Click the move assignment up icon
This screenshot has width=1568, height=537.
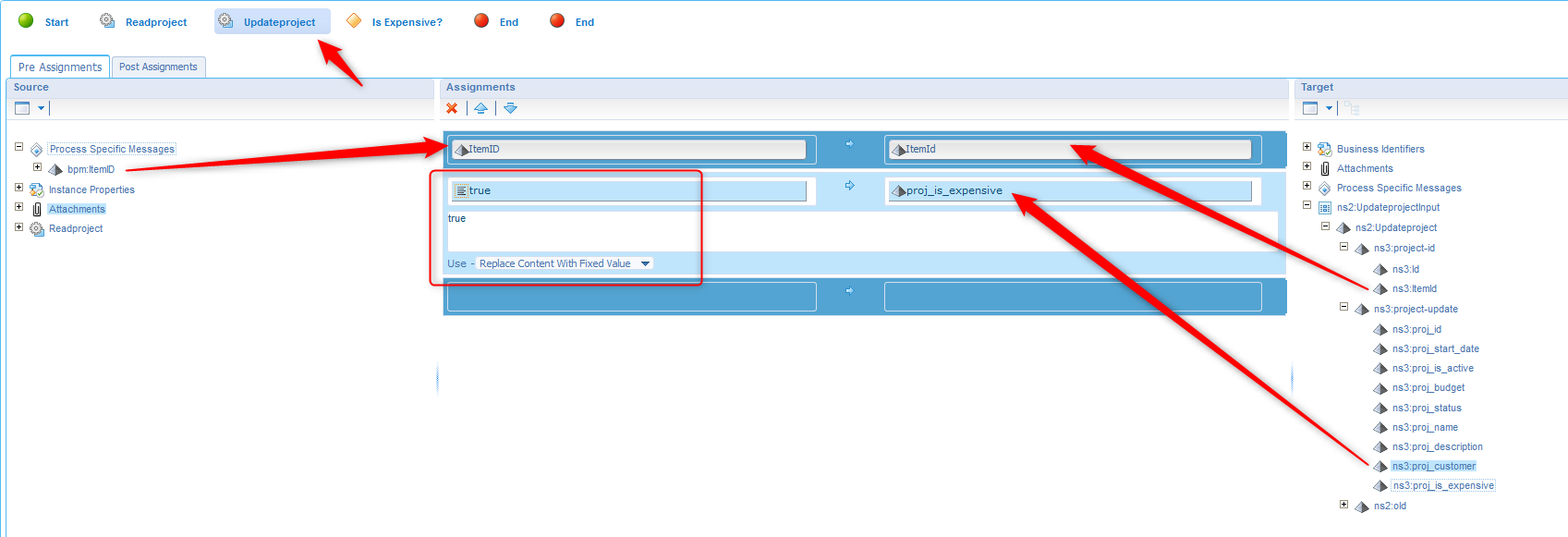(x=480, y=108)
